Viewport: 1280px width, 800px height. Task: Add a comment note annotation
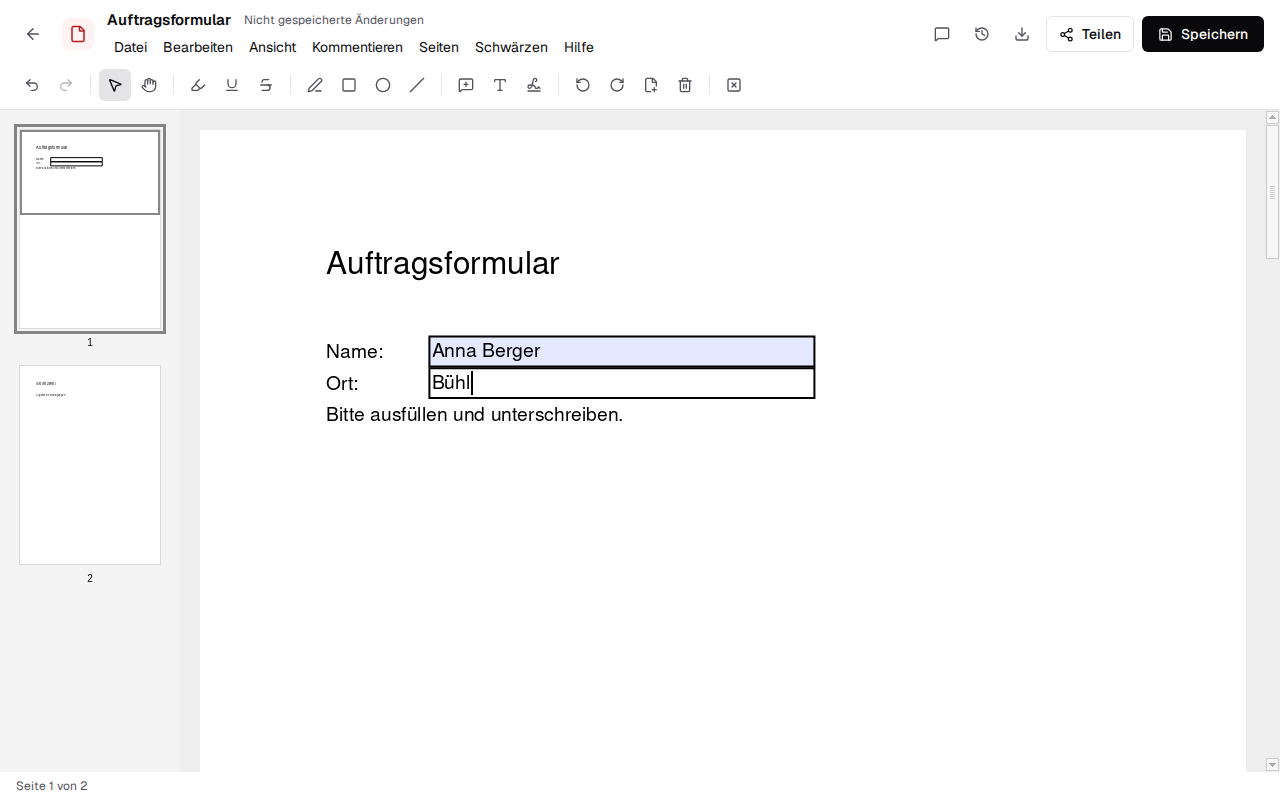(466, 85)
